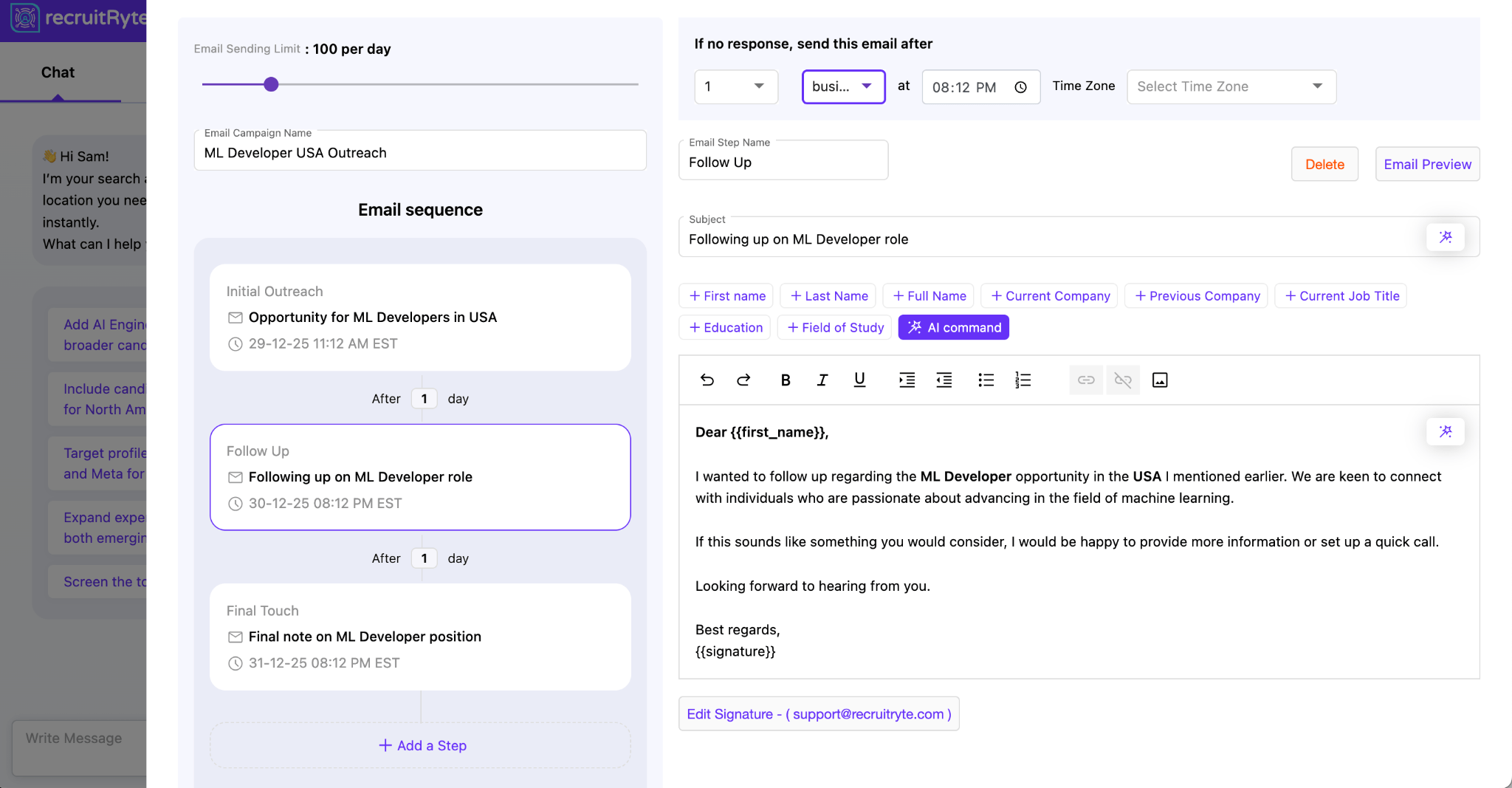Viewport: 1512px width, 788px height.
Task: Add a new step to the email sequence
Action: pyautogui.click(x=420, y=745)
